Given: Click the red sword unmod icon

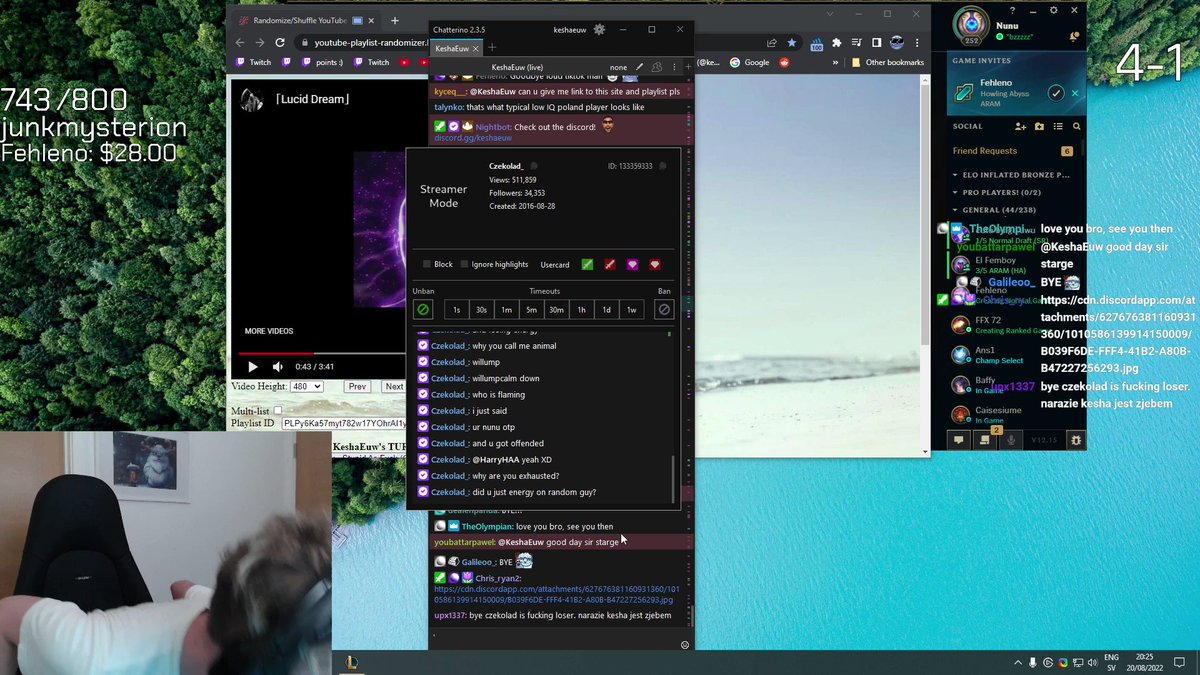Looking at the screenshot, I should 609,264.
